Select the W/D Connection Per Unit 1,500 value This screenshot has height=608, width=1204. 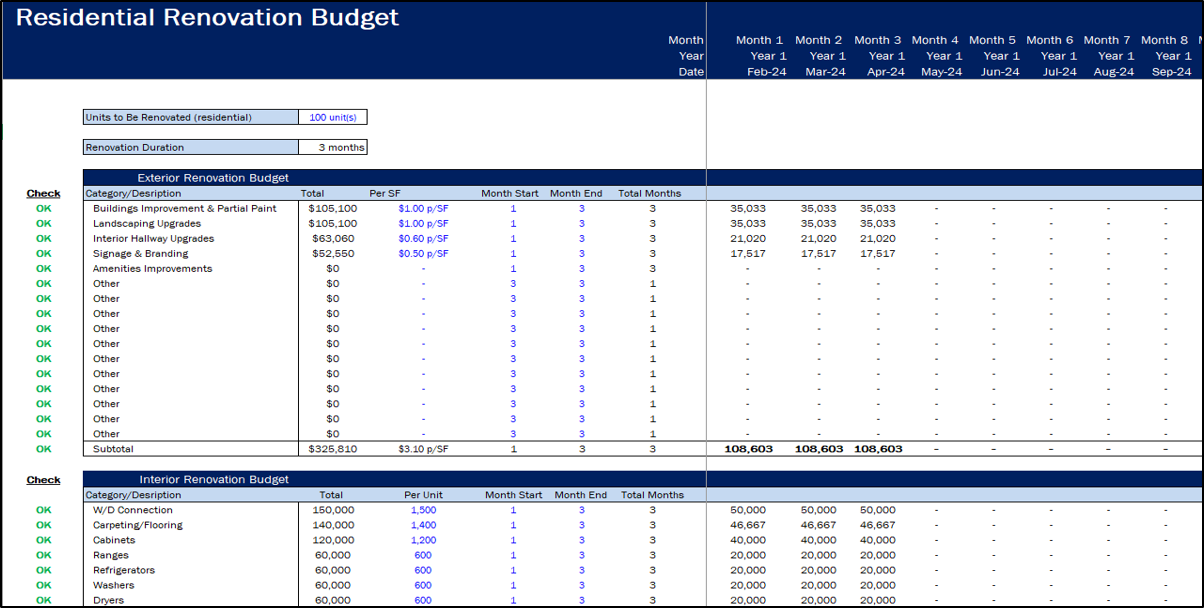[x=422, y=509]
